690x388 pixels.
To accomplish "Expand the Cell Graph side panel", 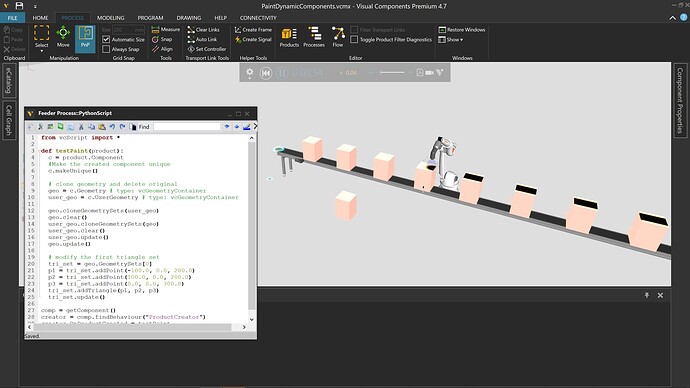I will (9, 120).
